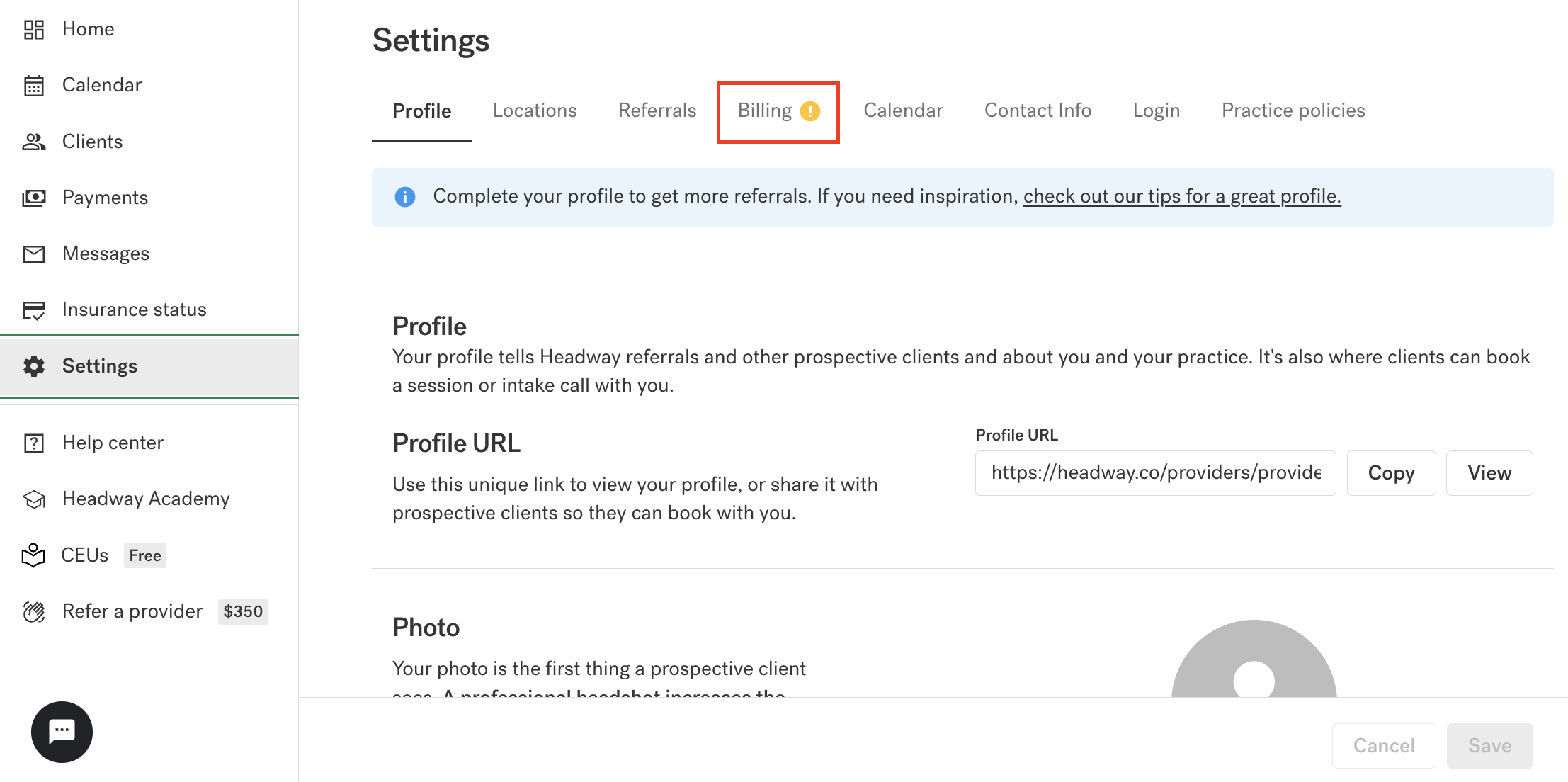Open the Help center

(112, 442)
